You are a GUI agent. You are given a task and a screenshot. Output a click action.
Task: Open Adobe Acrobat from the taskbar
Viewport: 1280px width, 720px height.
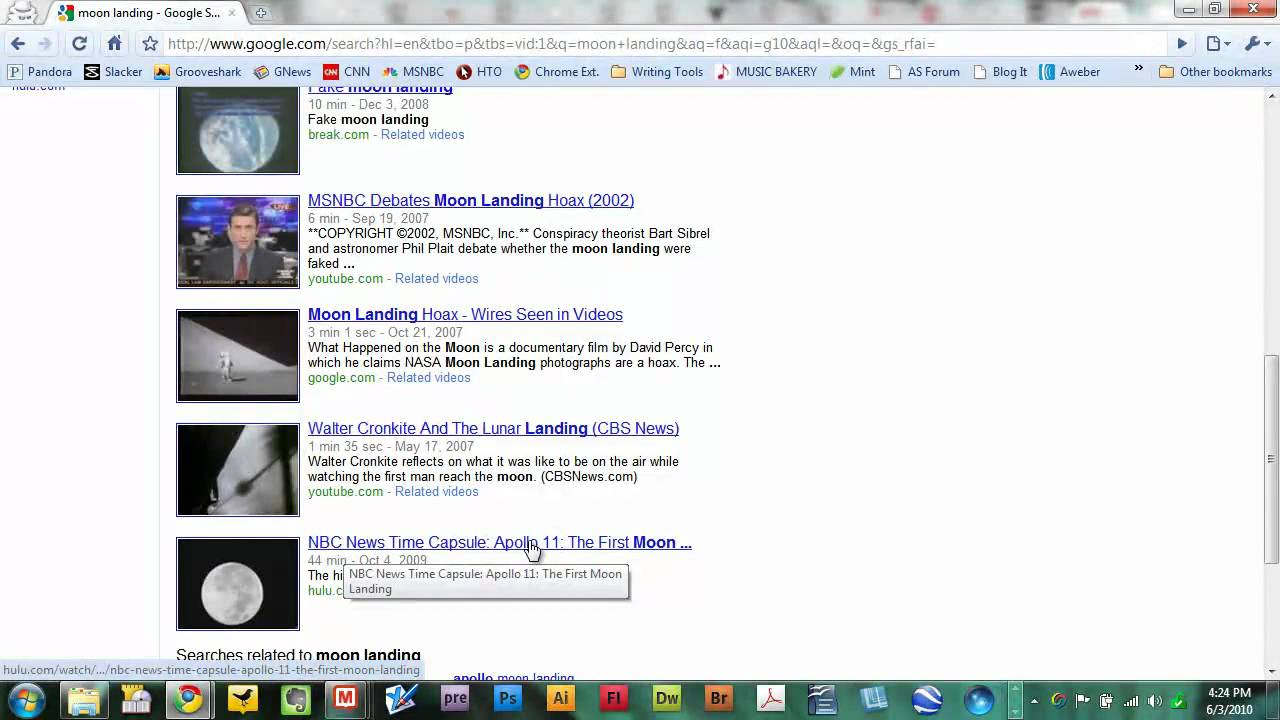[772, 699]
